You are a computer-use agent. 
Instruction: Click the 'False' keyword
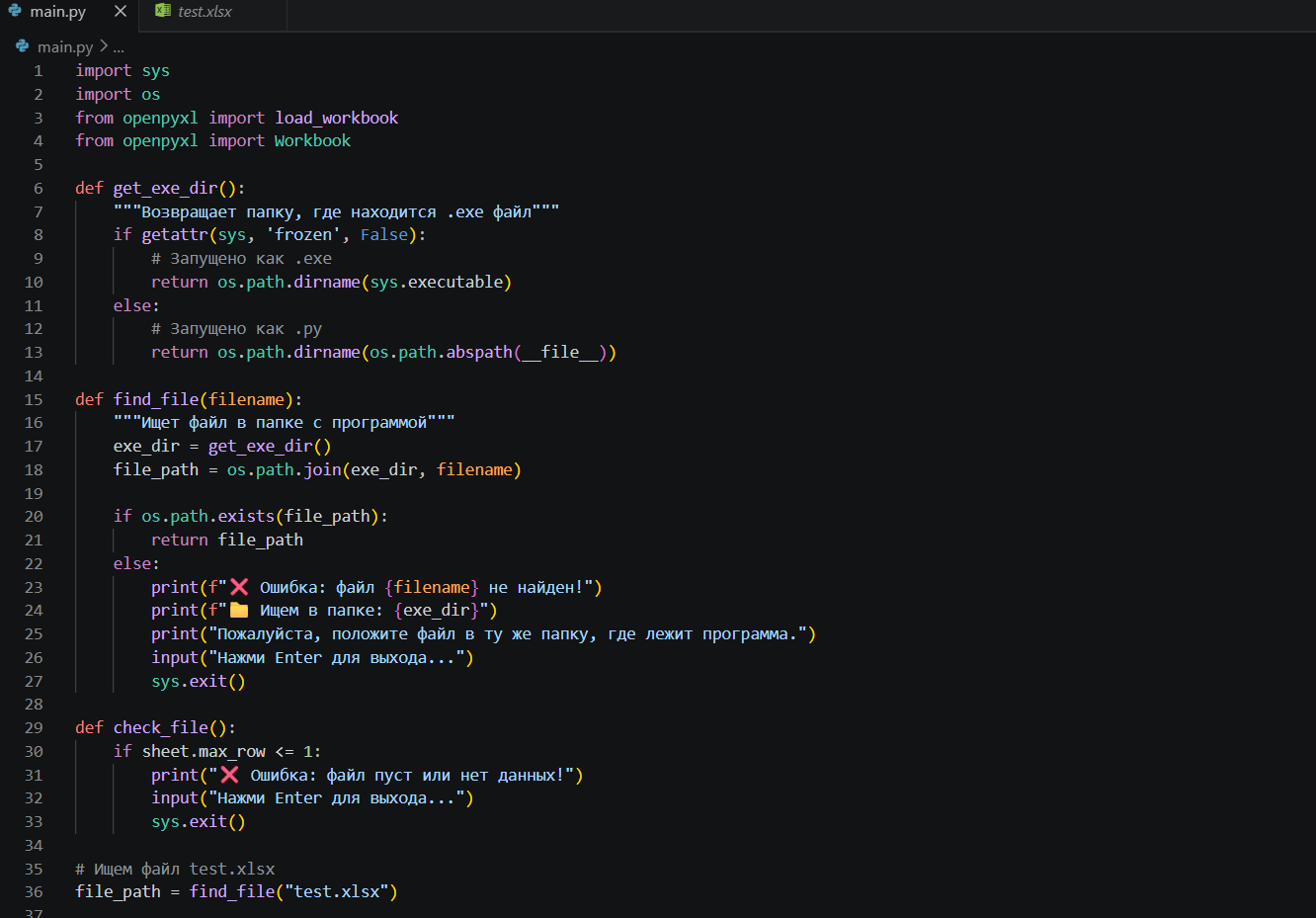pos(384,234)
